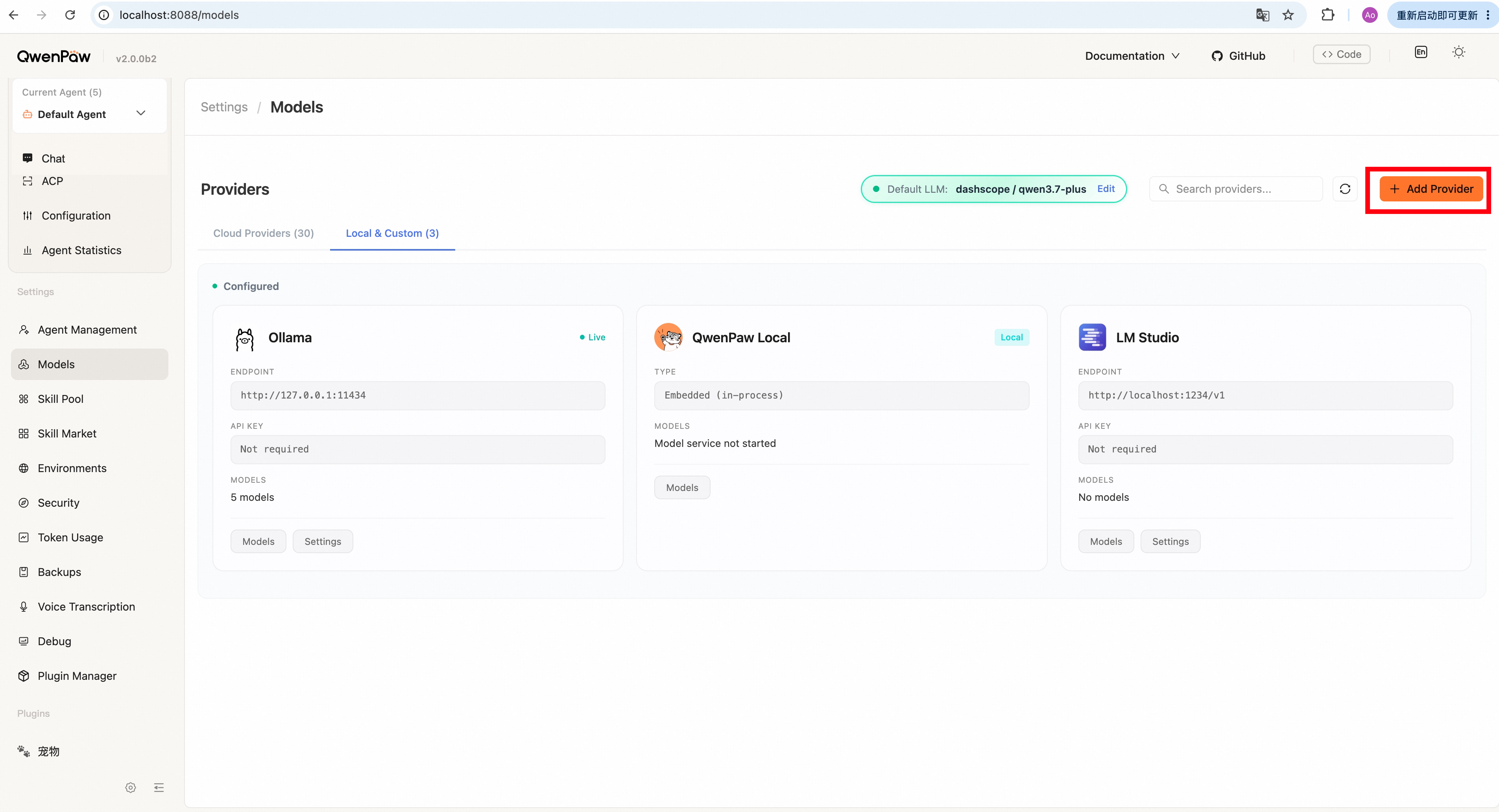Bookmark this page with the star icon
This screenshot has height=812, width=1499.
(1289, 15)
